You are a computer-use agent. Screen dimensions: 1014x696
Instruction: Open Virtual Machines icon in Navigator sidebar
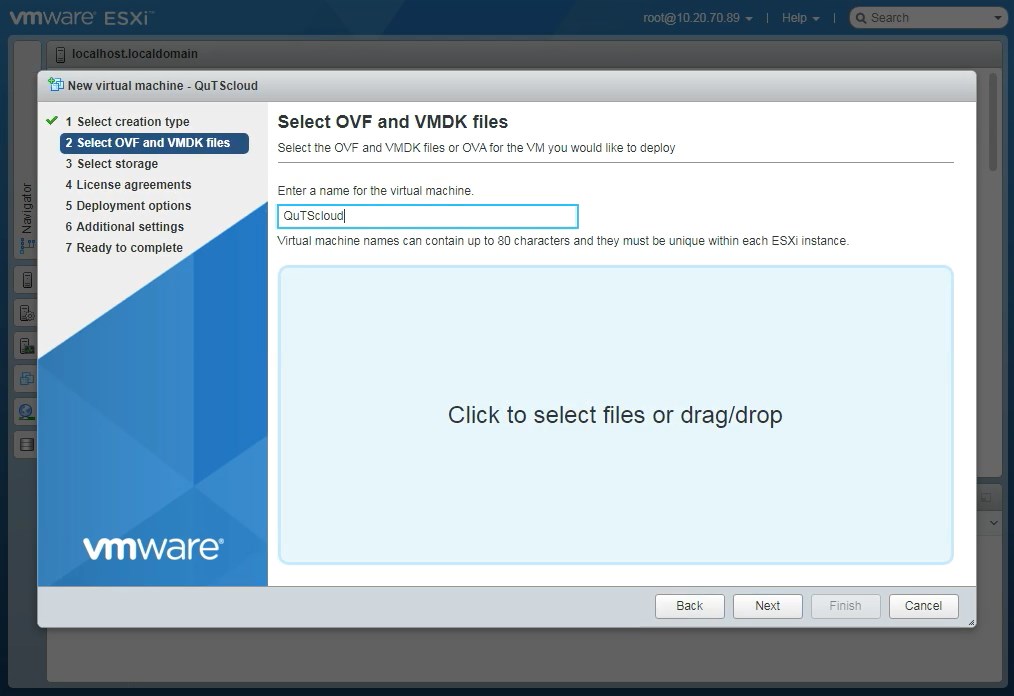click(x=27, y=379)
